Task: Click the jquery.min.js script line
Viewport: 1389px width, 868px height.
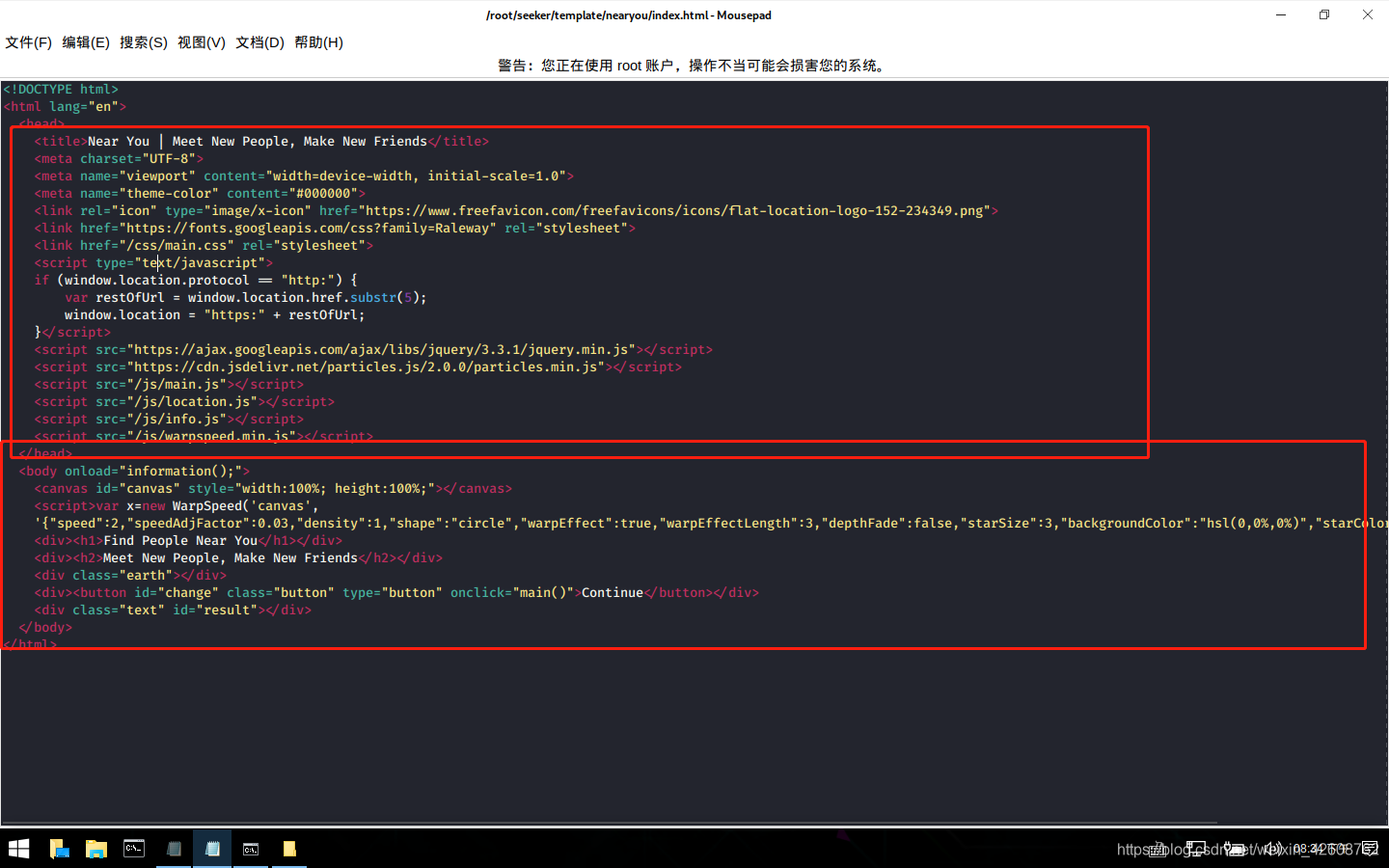Action: tap(373, 350)
